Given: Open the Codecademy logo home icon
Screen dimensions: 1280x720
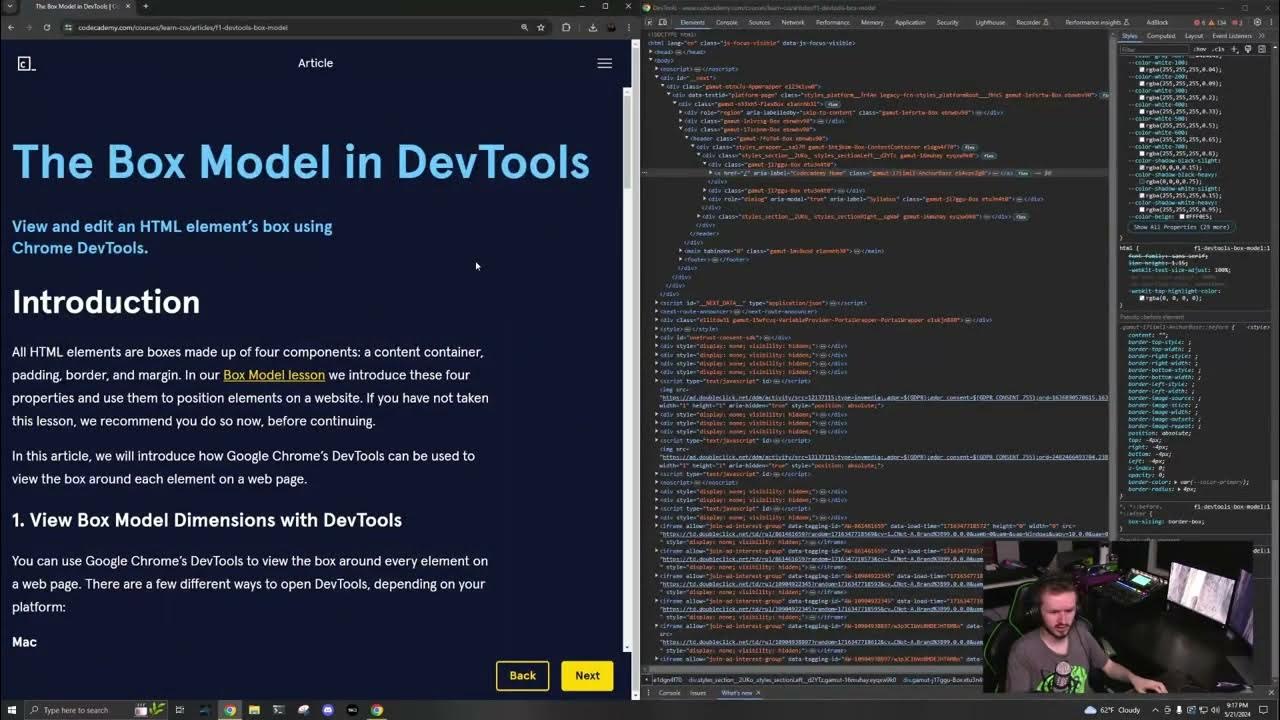Looking at the screenshot, I should point(26,64).
